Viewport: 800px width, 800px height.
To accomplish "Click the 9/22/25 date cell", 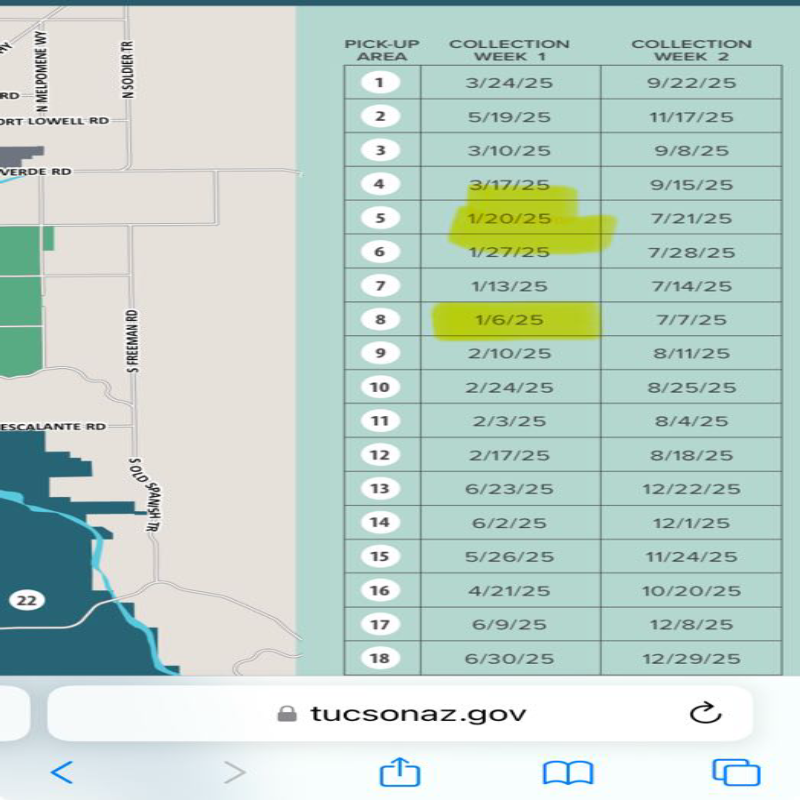I will [x=691, y=83].
